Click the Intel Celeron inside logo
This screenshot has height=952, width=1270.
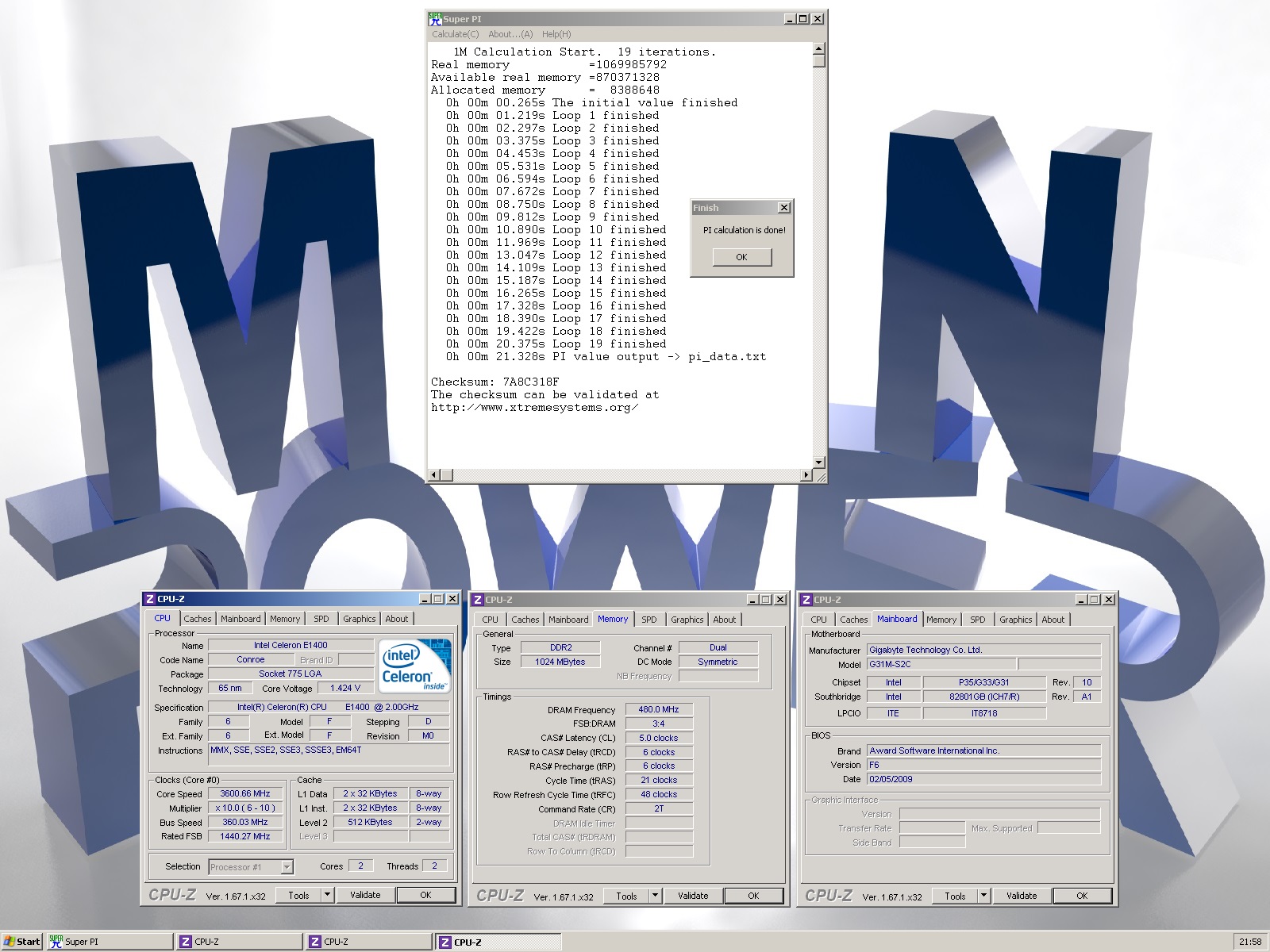pos(415,666)
